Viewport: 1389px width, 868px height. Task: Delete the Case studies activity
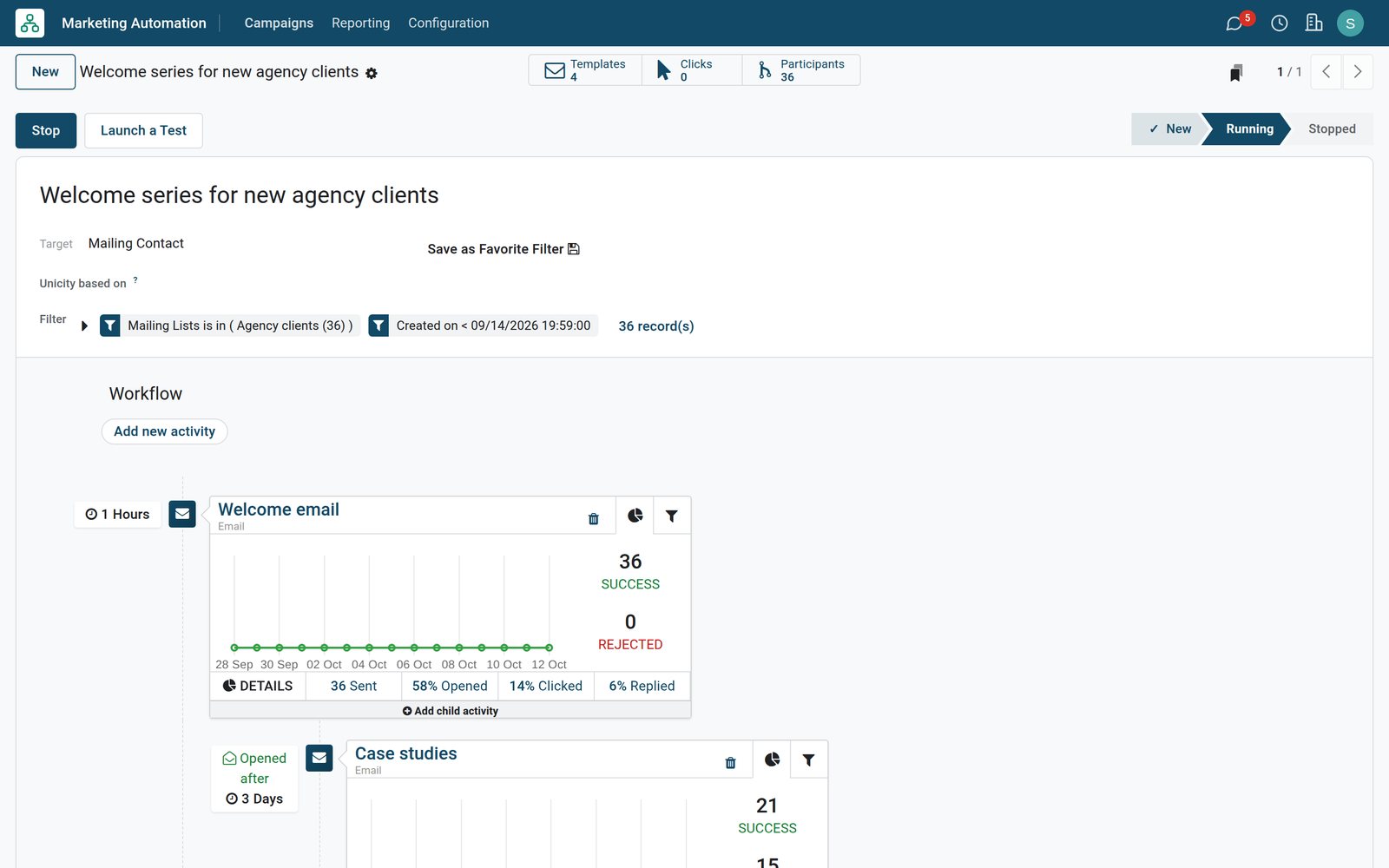point(731,762)
